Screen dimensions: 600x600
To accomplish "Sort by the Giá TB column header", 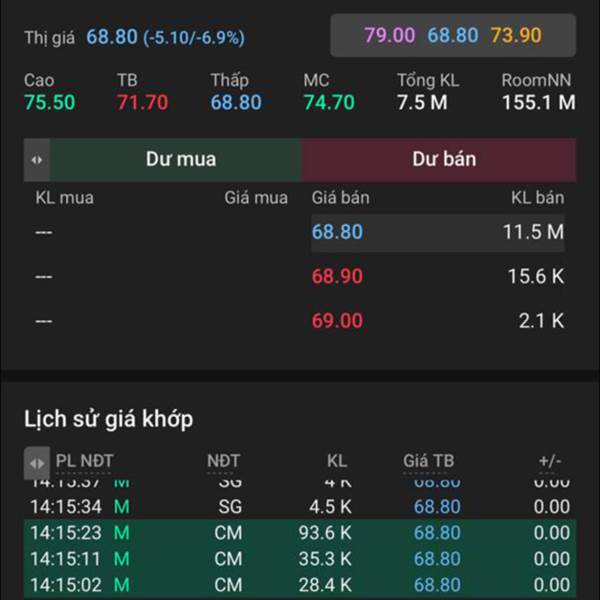I will (x=428, y=461).
